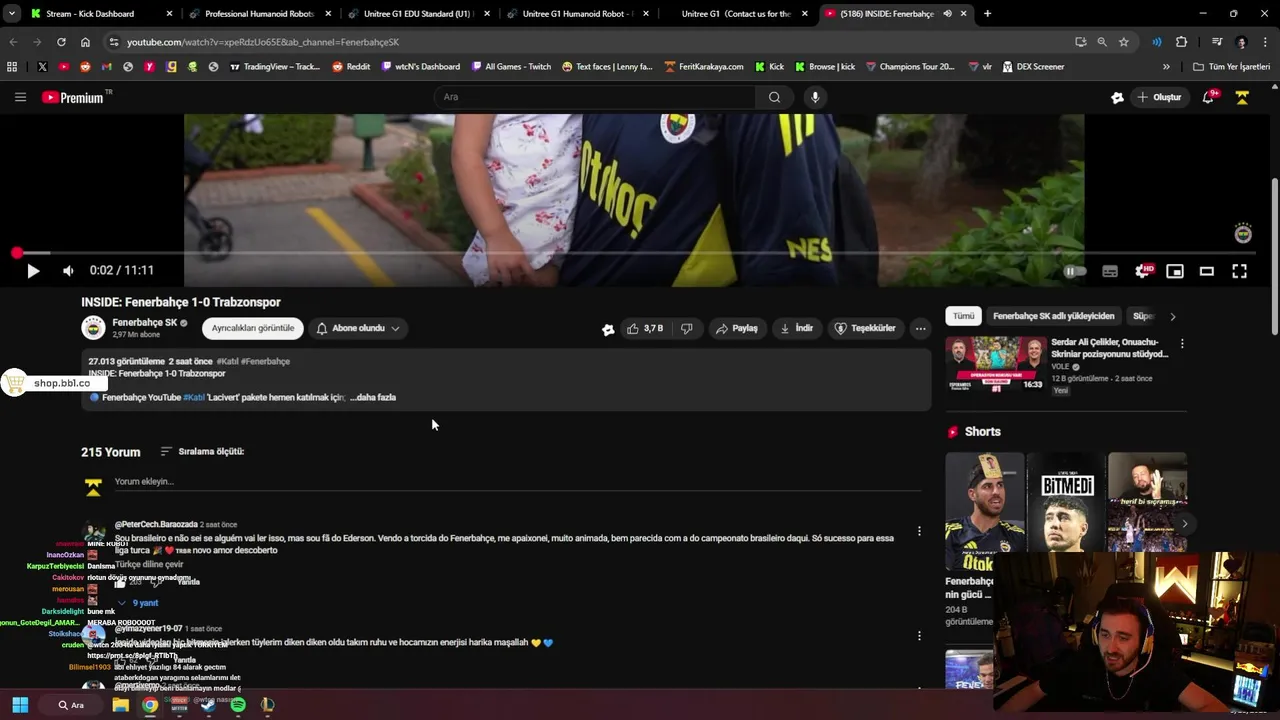This screenshot has height=720, width=1280.
Task: Open the BİTMEDİ short thumbnail
Action: coord(1066,502)
